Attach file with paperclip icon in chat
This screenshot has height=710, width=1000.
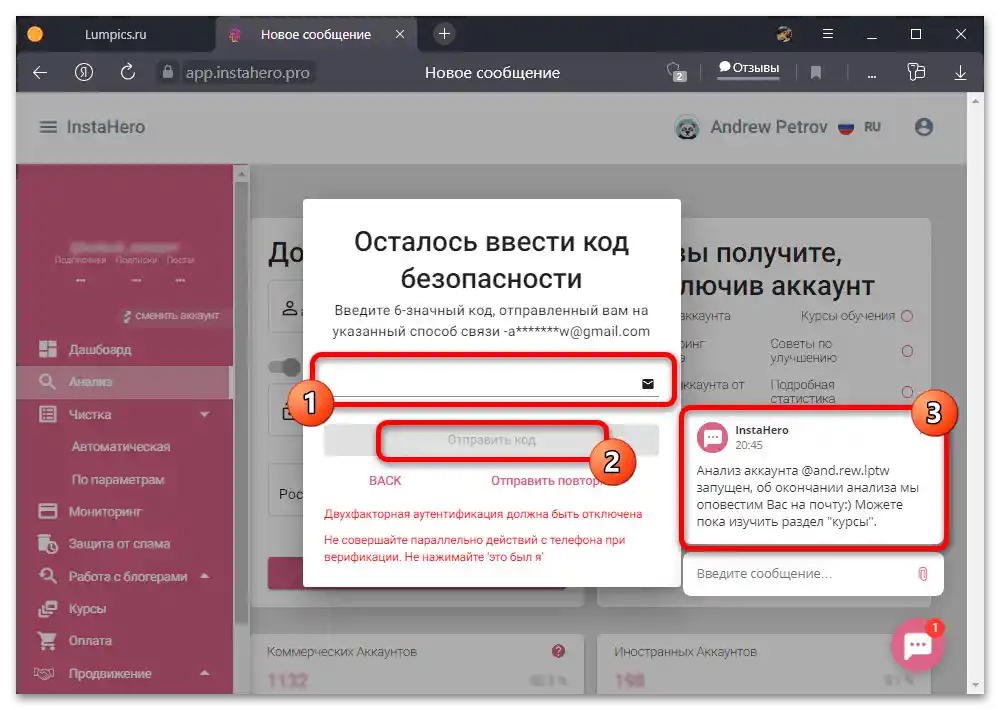pyautogui.click(x=922, y=574)
